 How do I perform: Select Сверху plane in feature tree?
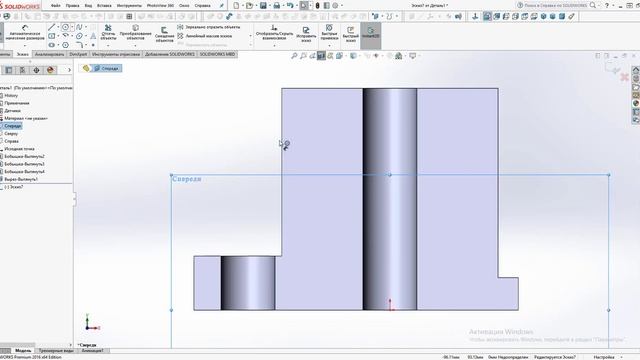pyautogui.click(x=11, y=133)
